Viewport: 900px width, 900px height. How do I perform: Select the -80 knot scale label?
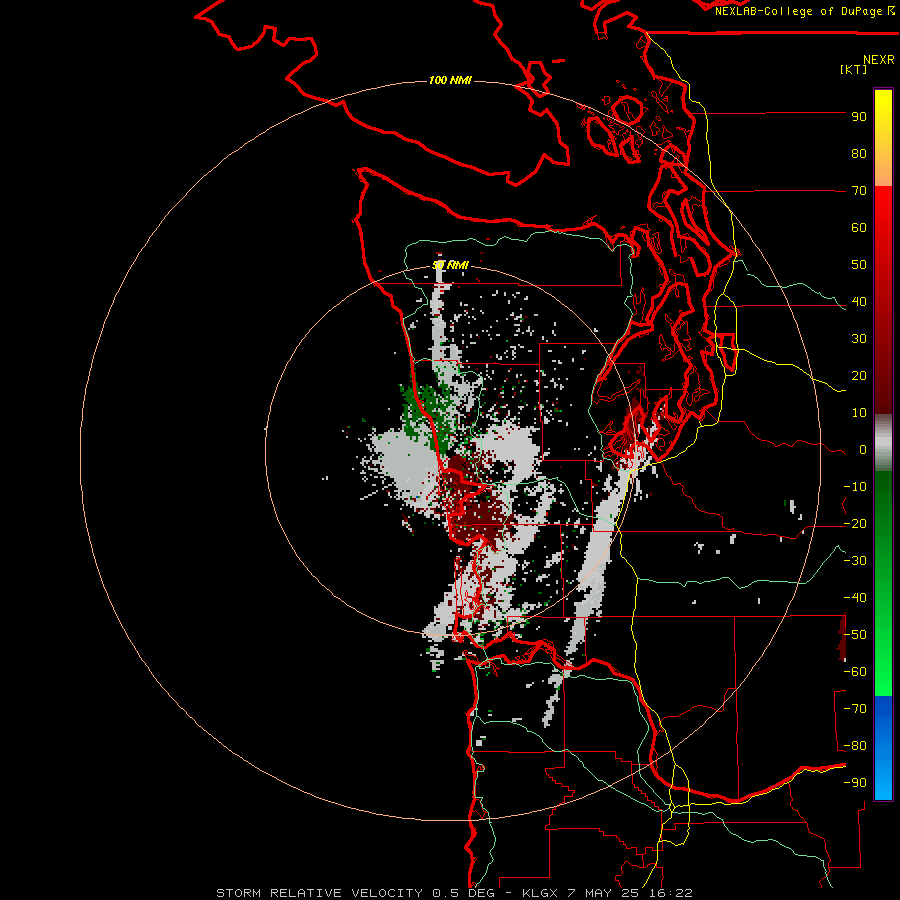coord(855,746)
